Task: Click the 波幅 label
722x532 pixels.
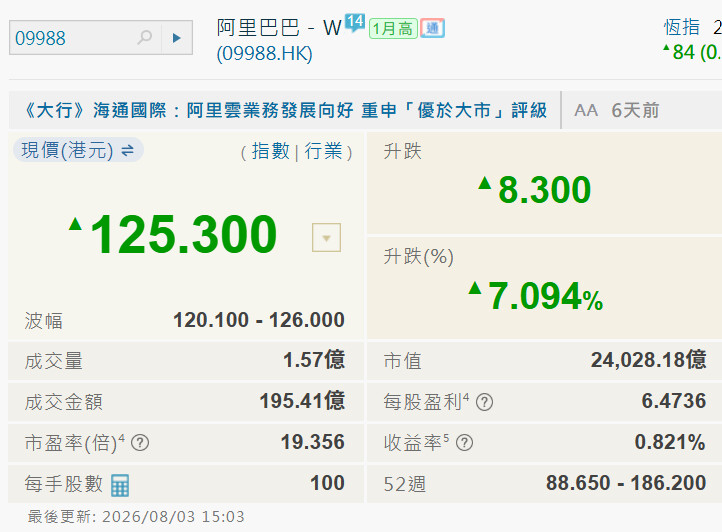Action: [43, 321]
